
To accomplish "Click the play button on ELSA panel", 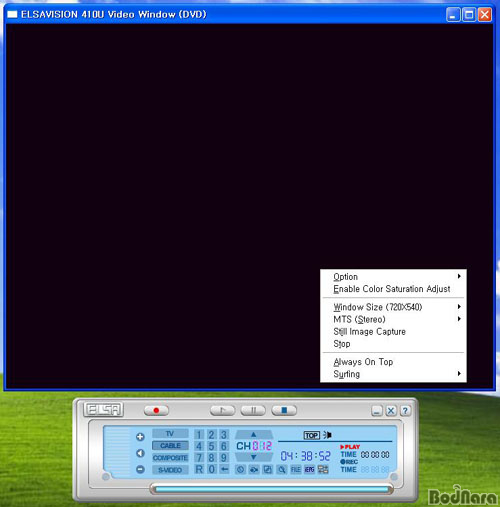I will click(222, 410).
